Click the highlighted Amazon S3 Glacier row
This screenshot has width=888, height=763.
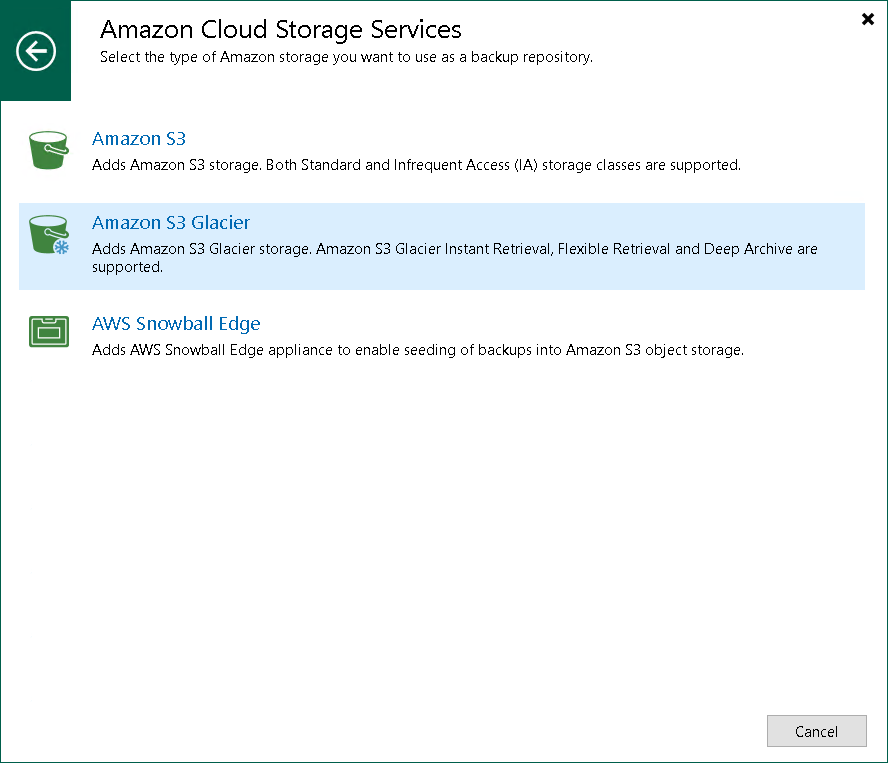click(442, 244)
